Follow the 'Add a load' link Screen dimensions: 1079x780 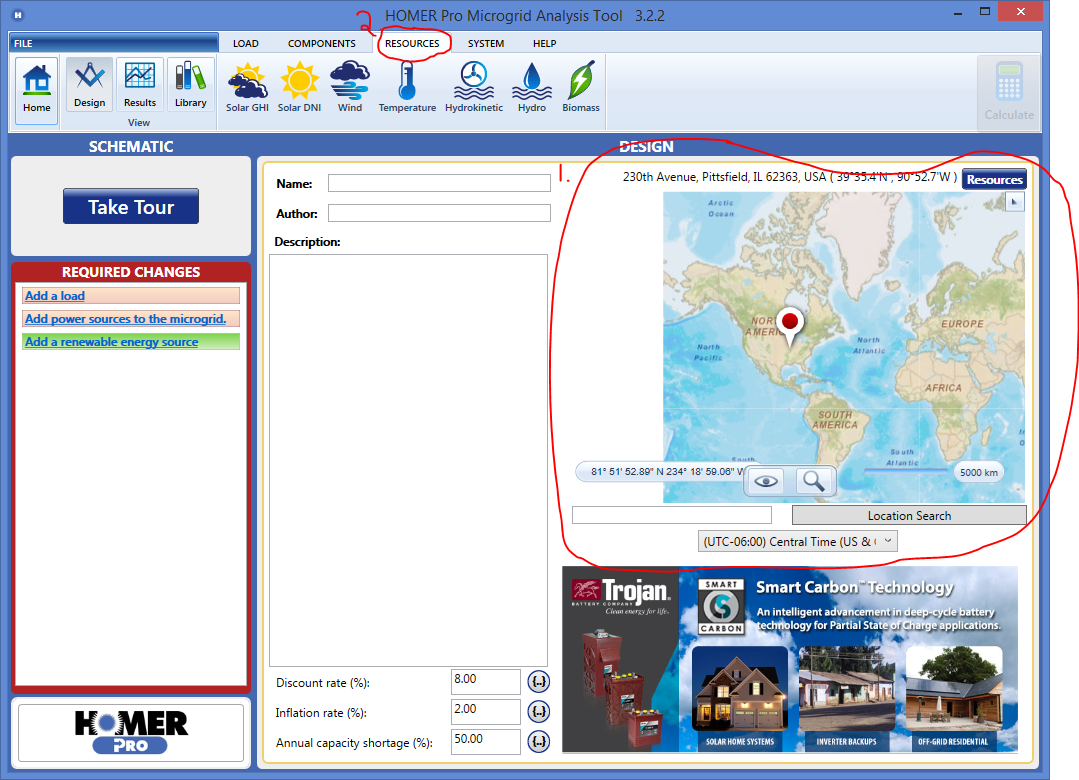55,296
